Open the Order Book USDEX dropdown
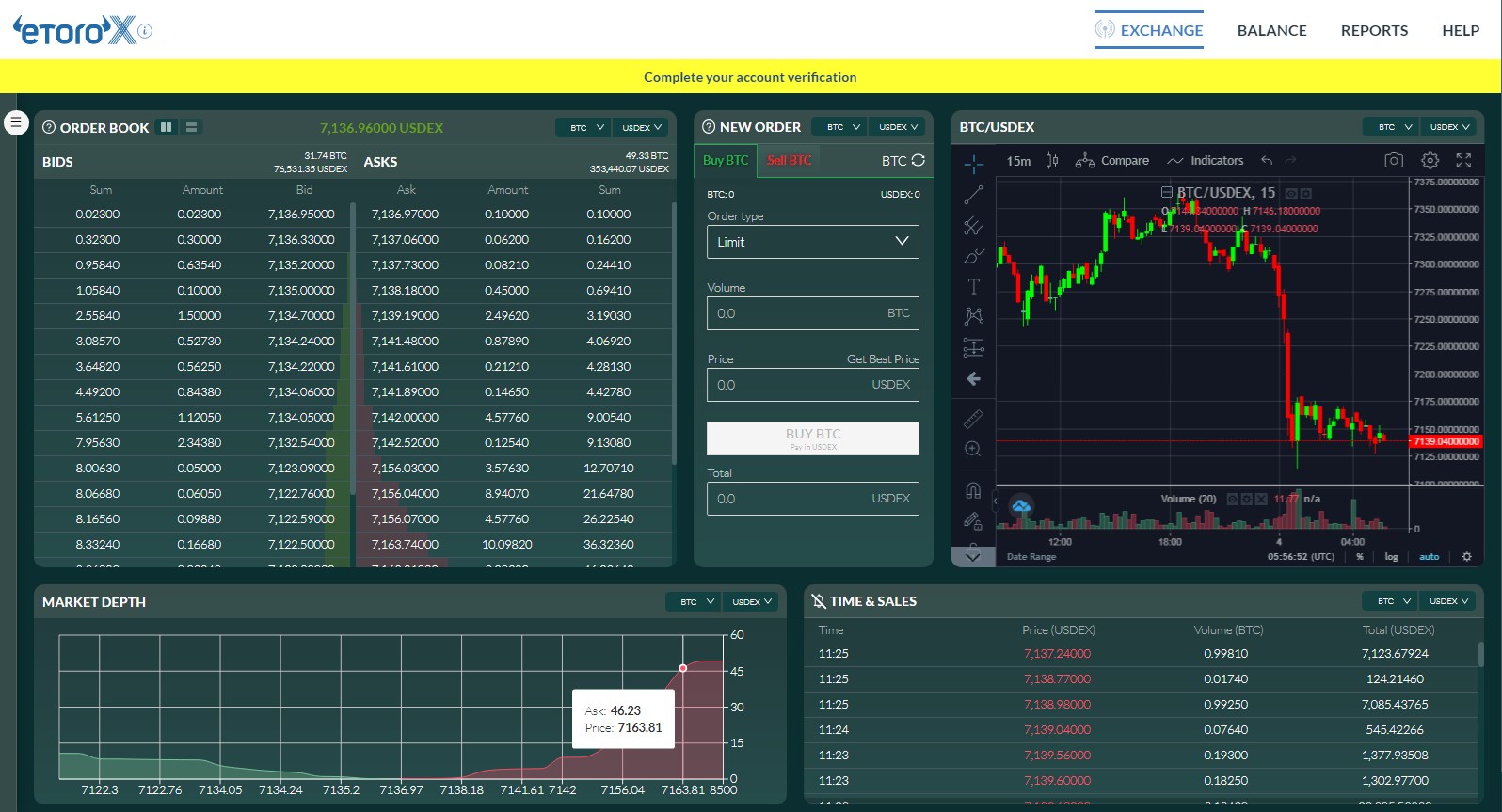Screen dimensions: 1502x812 [641, 127]
